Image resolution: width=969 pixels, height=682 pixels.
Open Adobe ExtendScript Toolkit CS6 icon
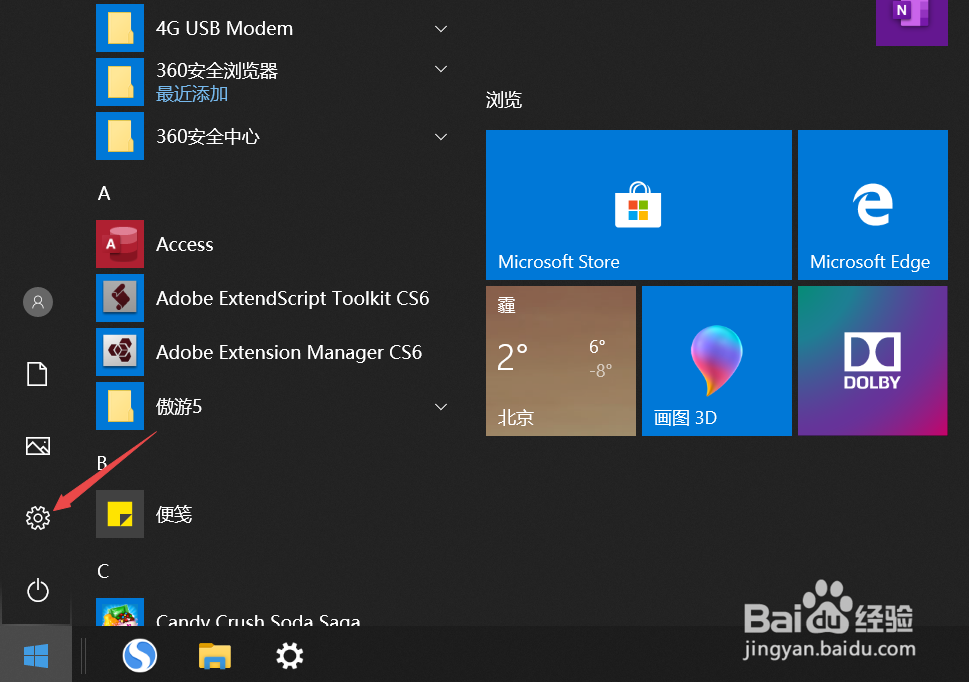pos(120,298)
